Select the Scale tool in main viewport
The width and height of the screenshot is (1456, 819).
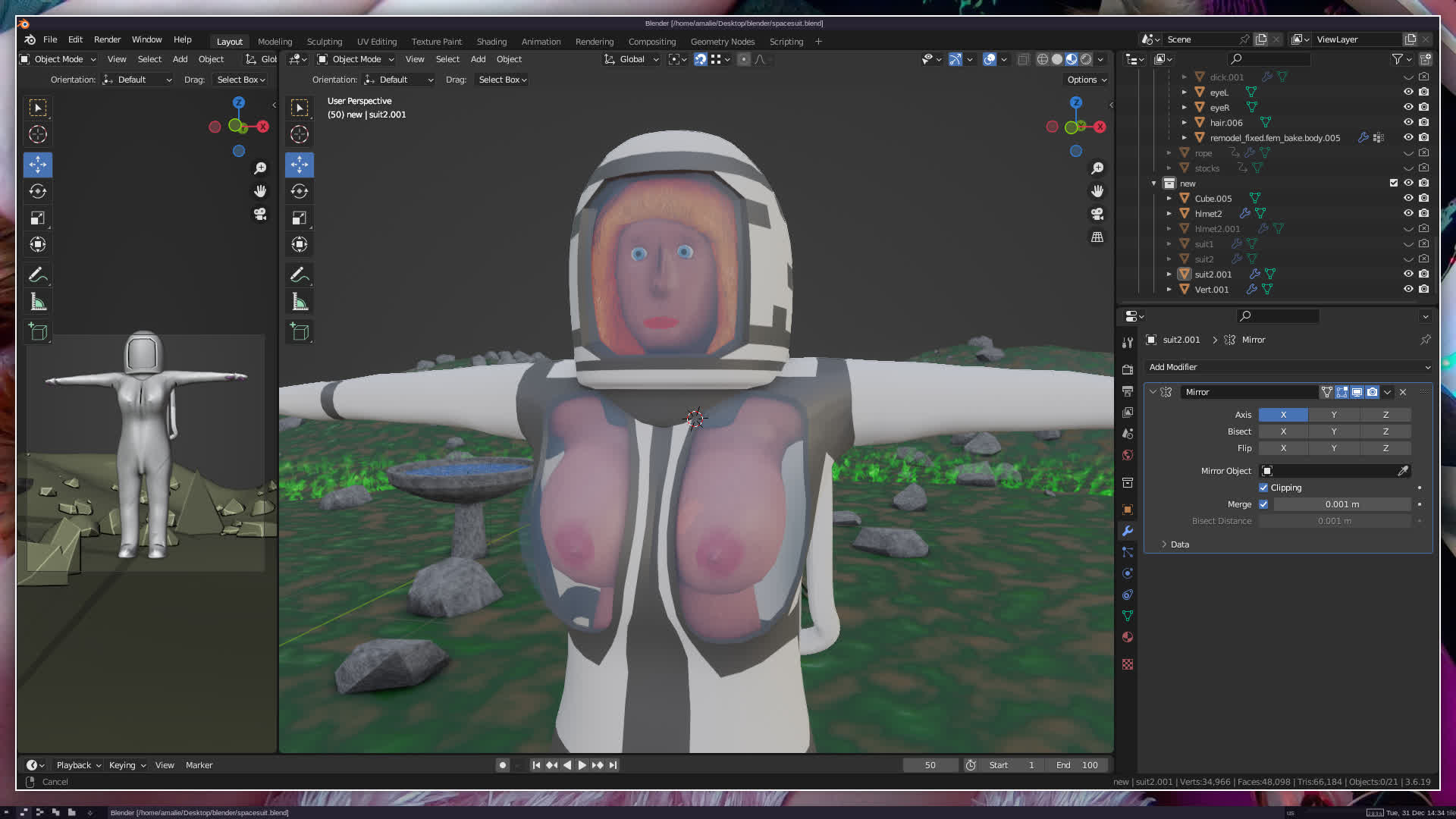300,218
